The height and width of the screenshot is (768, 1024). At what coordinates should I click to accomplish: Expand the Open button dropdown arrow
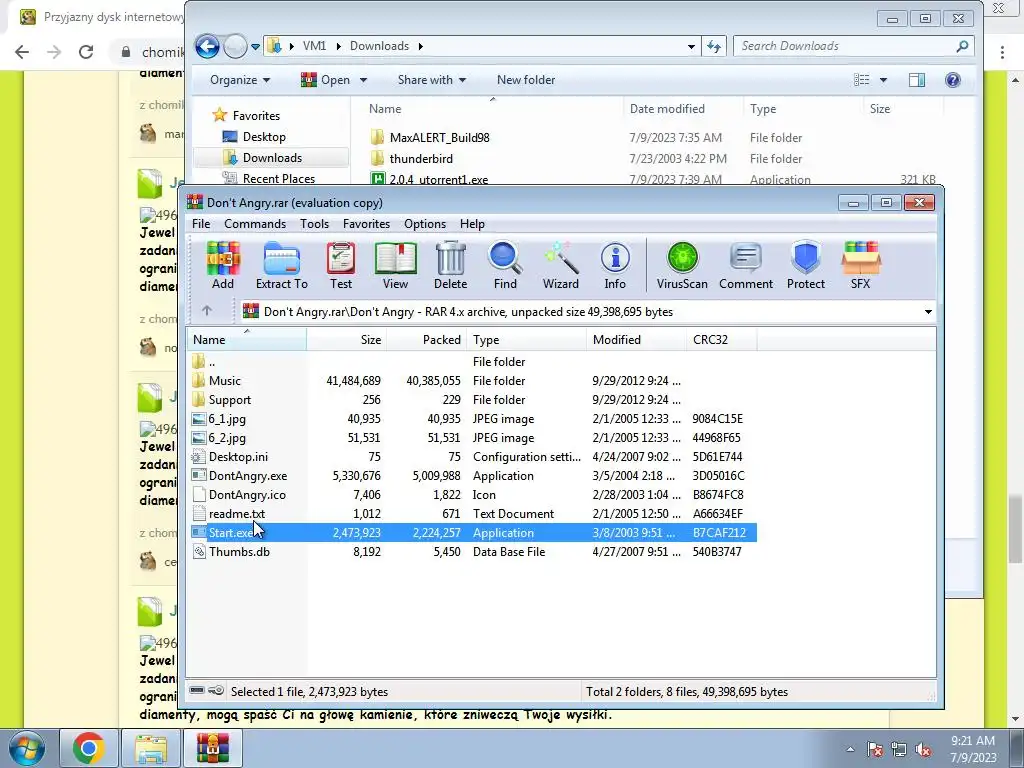(x=363, y=80)
